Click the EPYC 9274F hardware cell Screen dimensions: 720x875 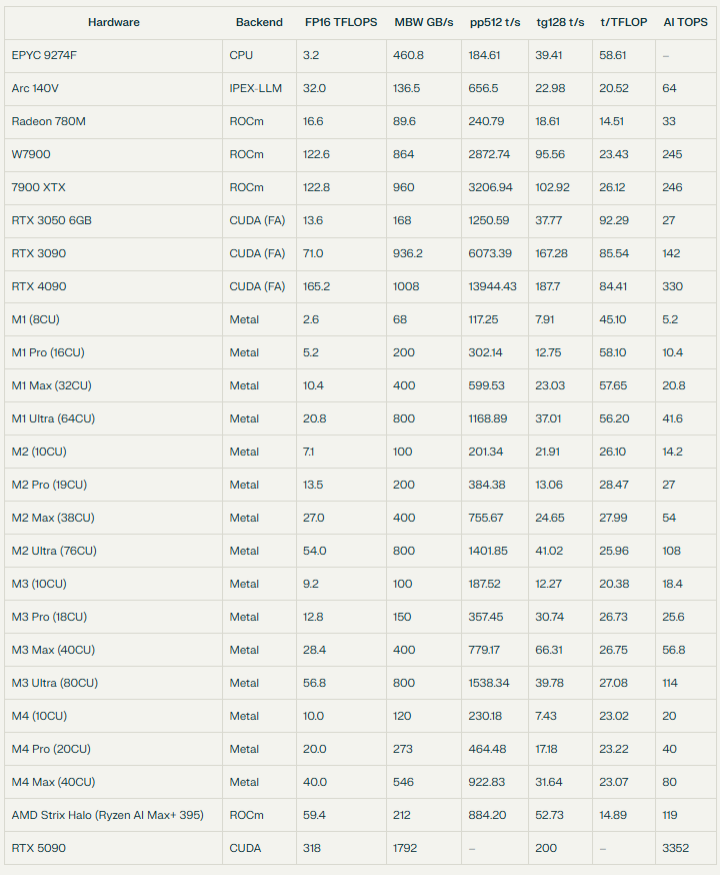coord(44,56)
